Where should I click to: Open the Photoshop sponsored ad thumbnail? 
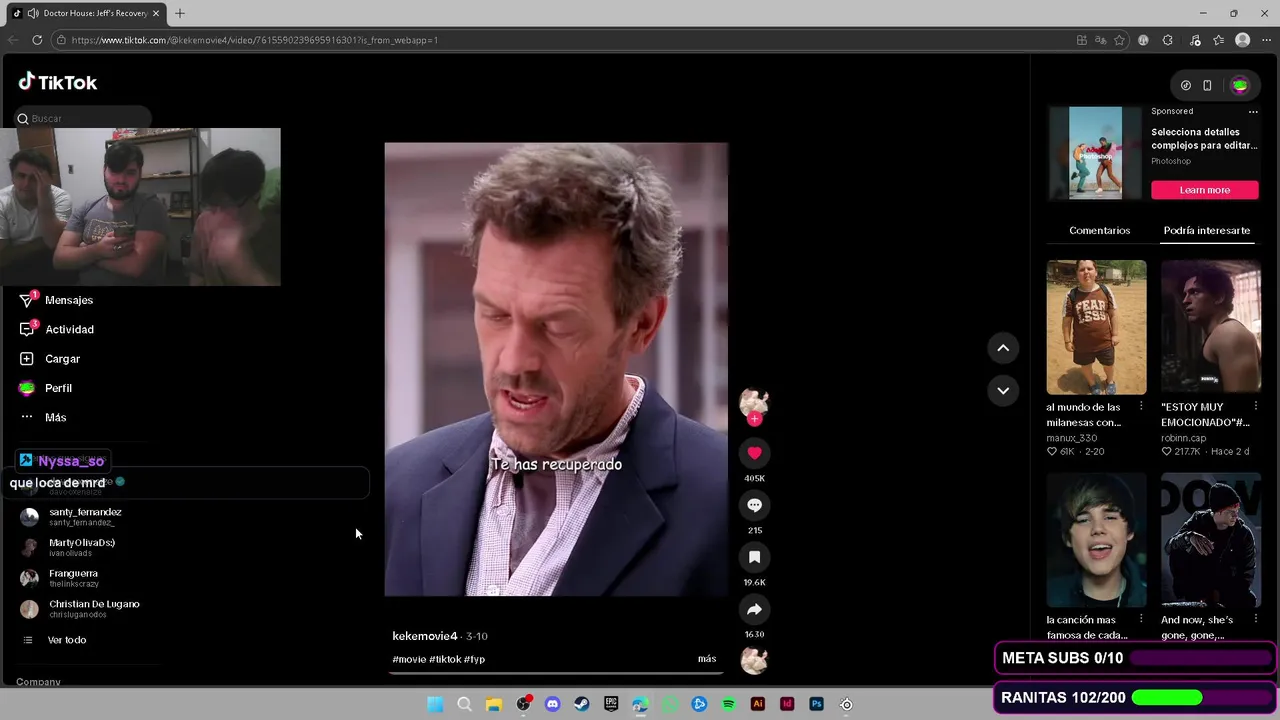(1096, 153)
